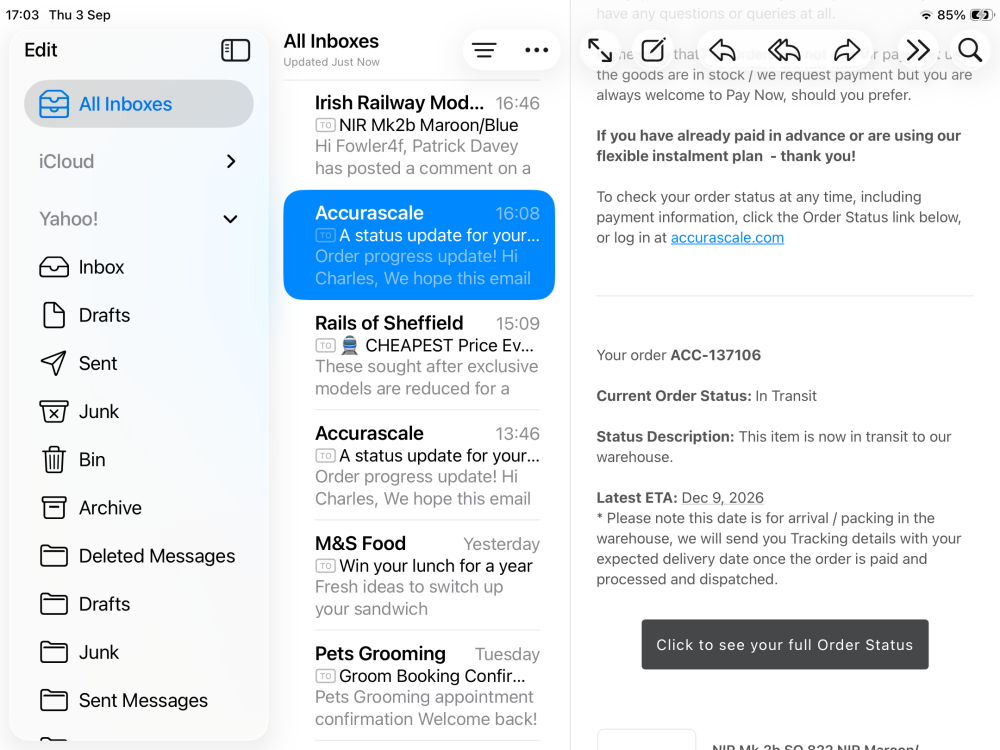Open the Accurascale 13:46 email
Screen dimensions: 1000x750
click(x=419, y=466)
